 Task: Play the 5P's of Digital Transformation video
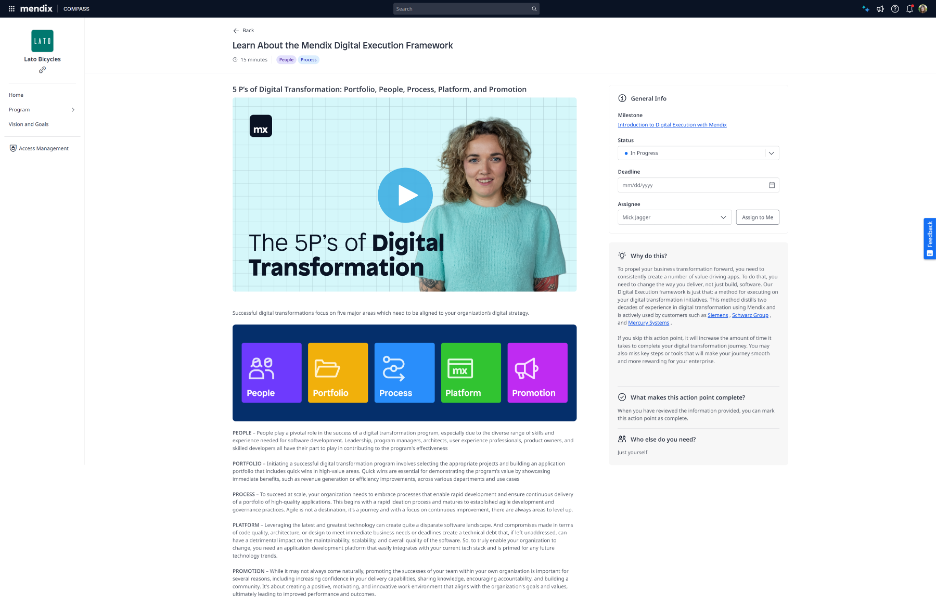(404, 194)
